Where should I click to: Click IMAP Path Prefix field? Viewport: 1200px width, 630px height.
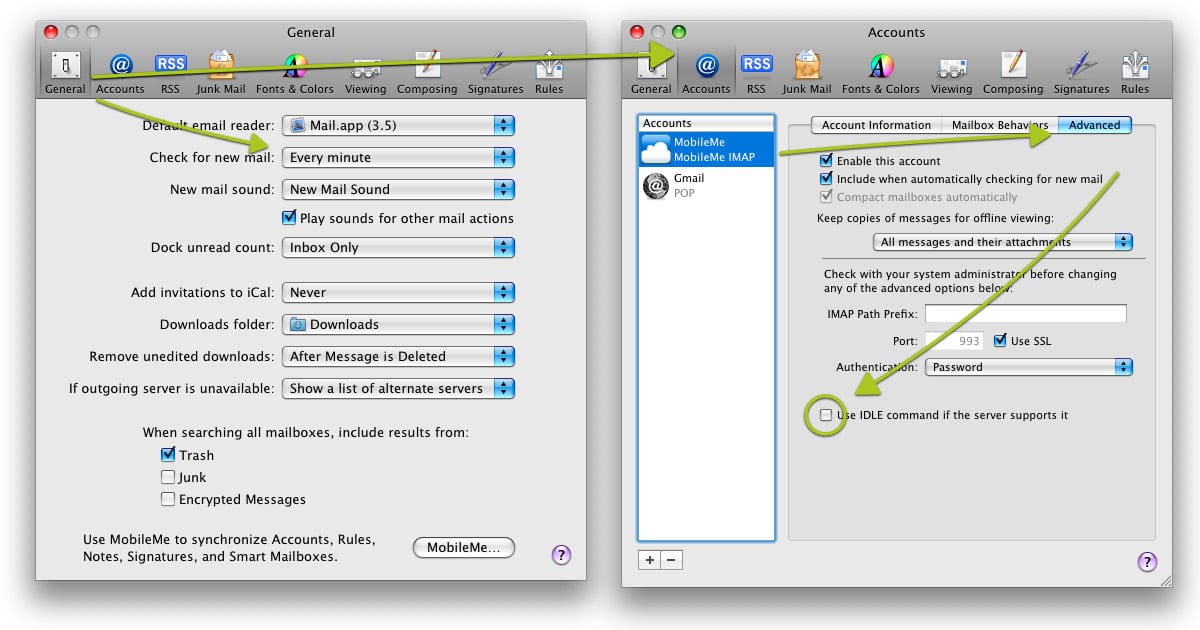[x=1026, y=314]
